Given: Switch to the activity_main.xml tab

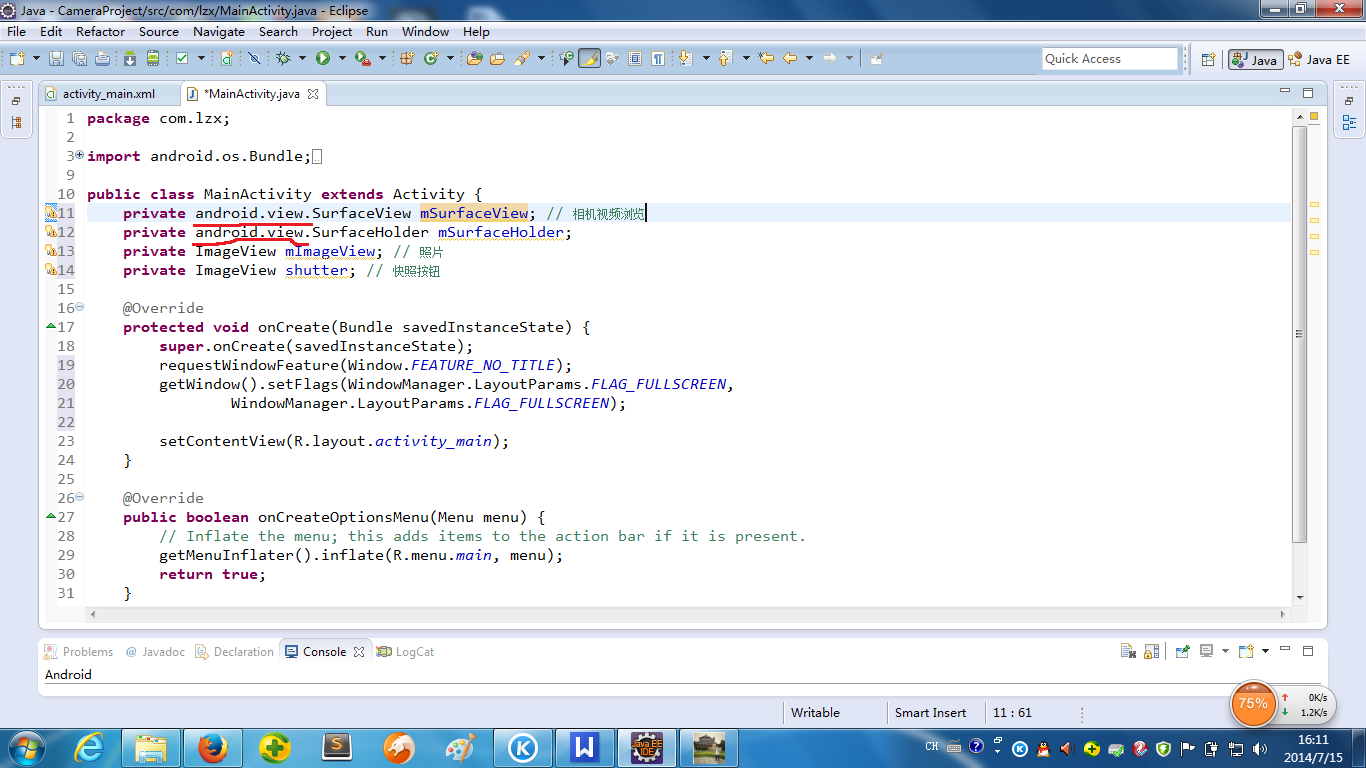Looking at the screenshot, I should [108, 94].
